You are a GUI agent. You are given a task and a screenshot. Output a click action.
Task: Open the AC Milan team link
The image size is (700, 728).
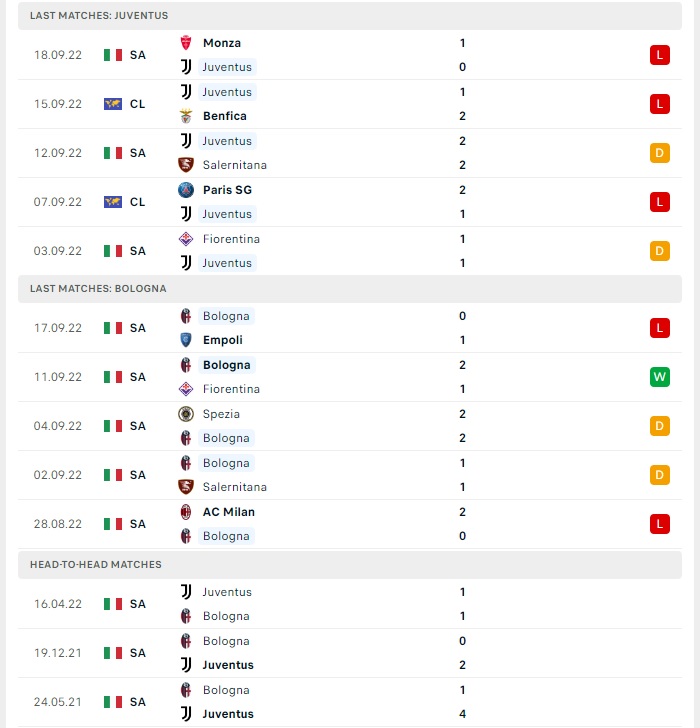pyautogui.click(x=229, y=512)
